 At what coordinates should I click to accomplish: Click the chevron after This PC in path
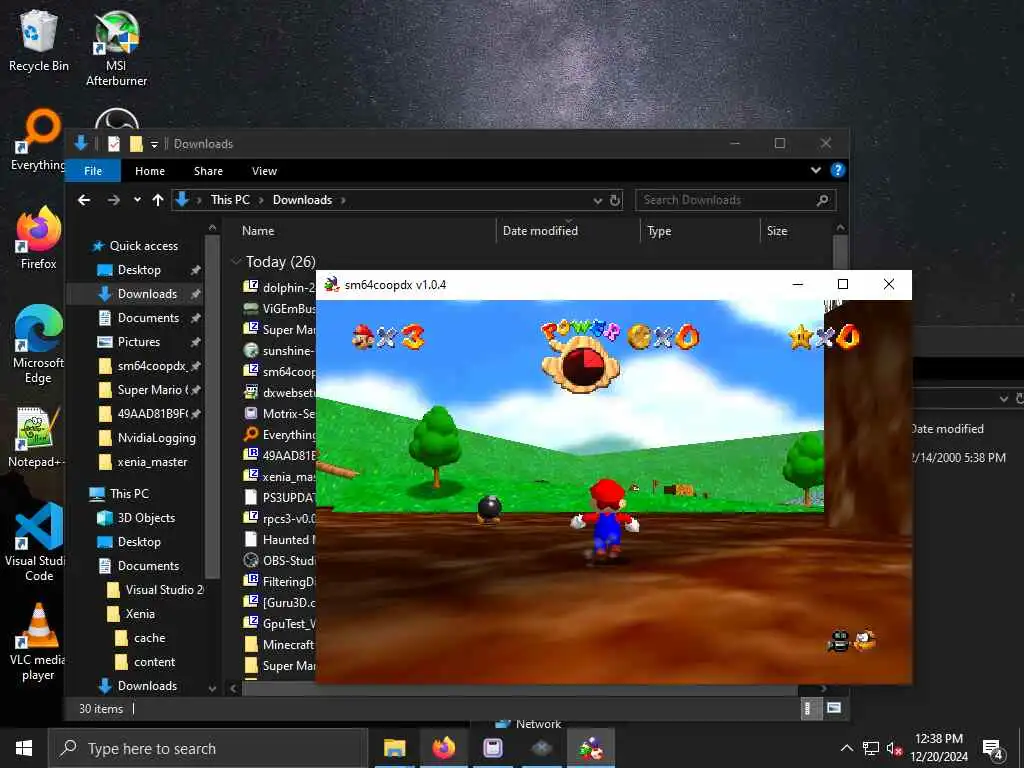[261, 200]
